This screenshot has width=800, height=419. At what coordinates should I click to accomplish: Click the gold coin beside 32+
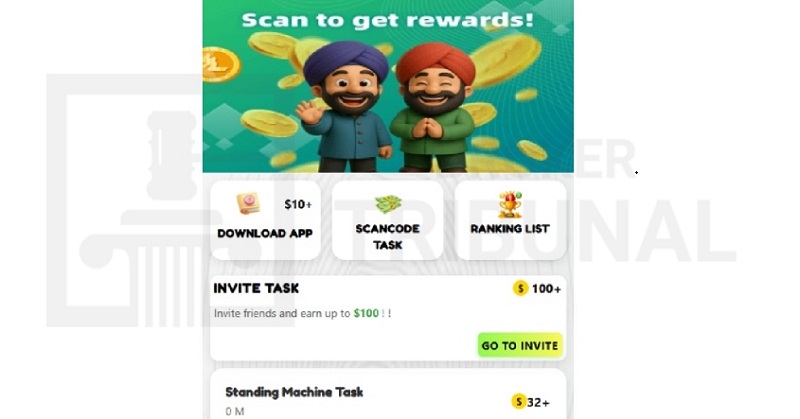(x=518, y=402)
